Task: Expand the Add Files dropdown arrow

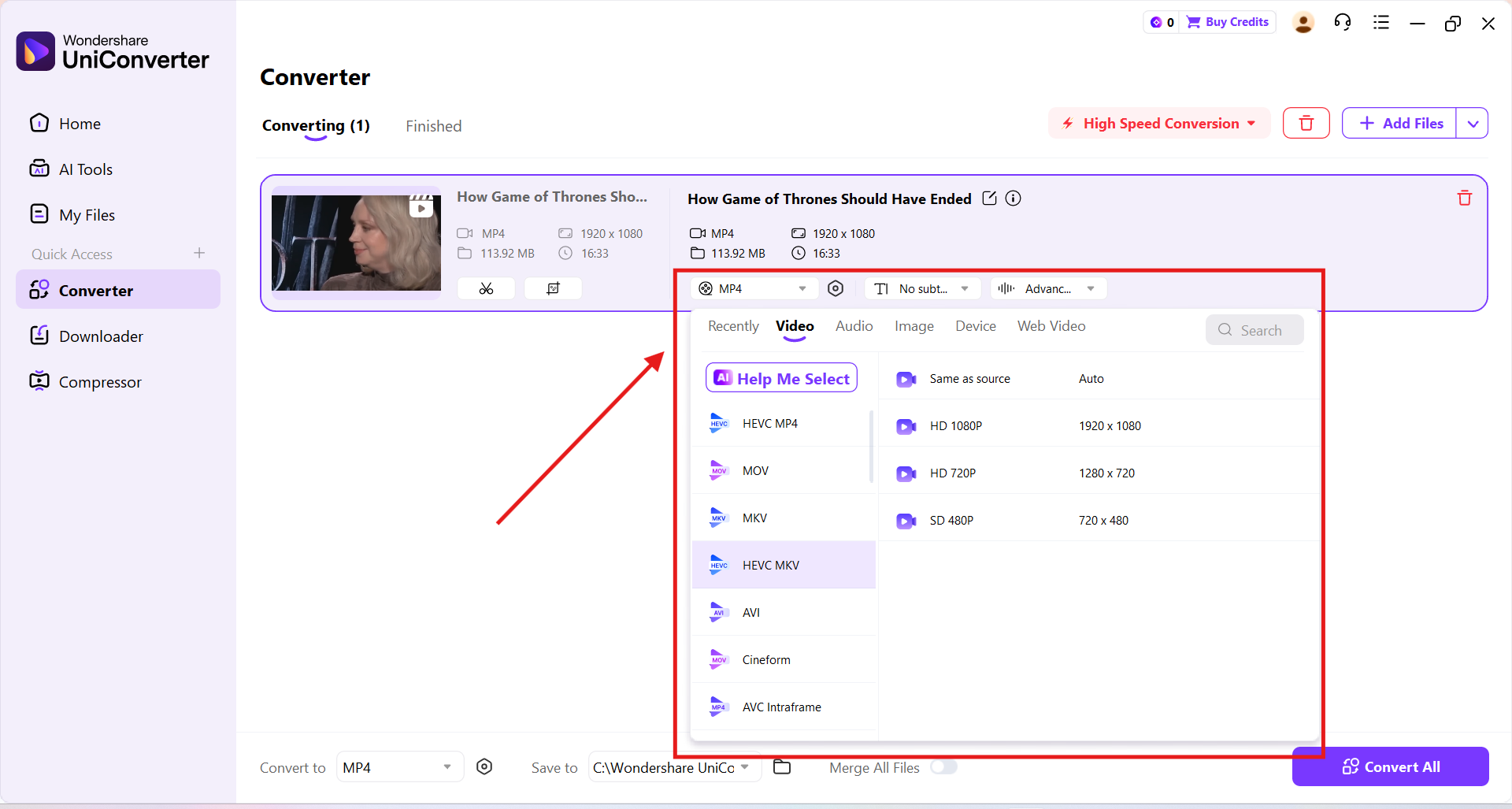Action: point(1473,123)
